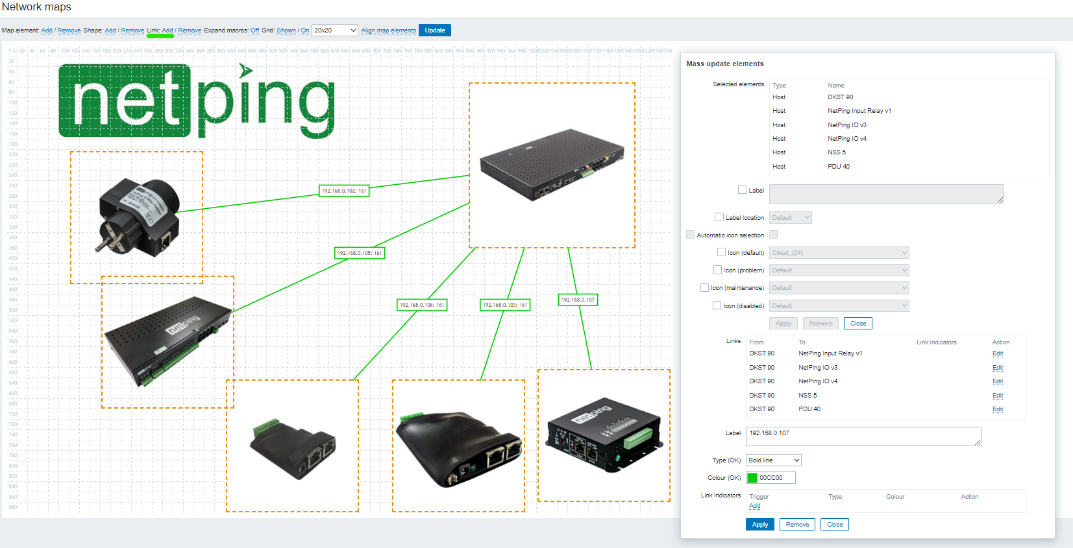This screenshot has height=548, width=1073.
Task: Select the large rack-mount device at the map center
Action: click(x=551, y=165)
